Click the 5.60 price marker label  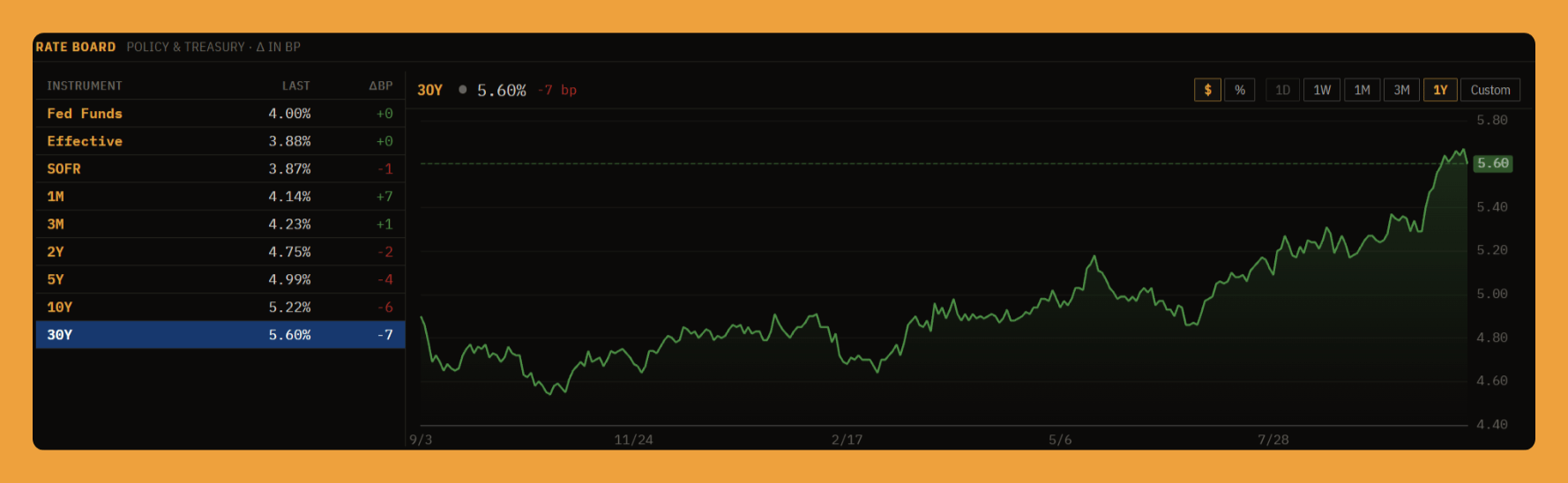(x=1493, y=163)
